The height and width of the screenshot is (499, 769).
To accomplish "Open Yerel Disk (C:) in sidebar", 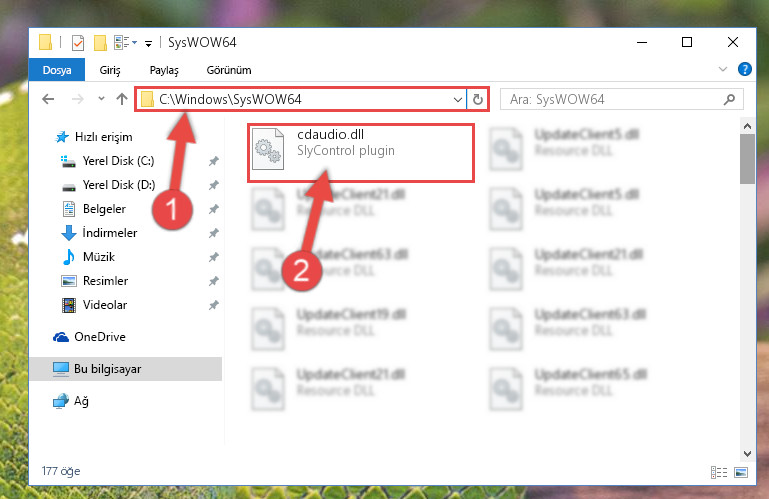I will click(x=118, y=161).
